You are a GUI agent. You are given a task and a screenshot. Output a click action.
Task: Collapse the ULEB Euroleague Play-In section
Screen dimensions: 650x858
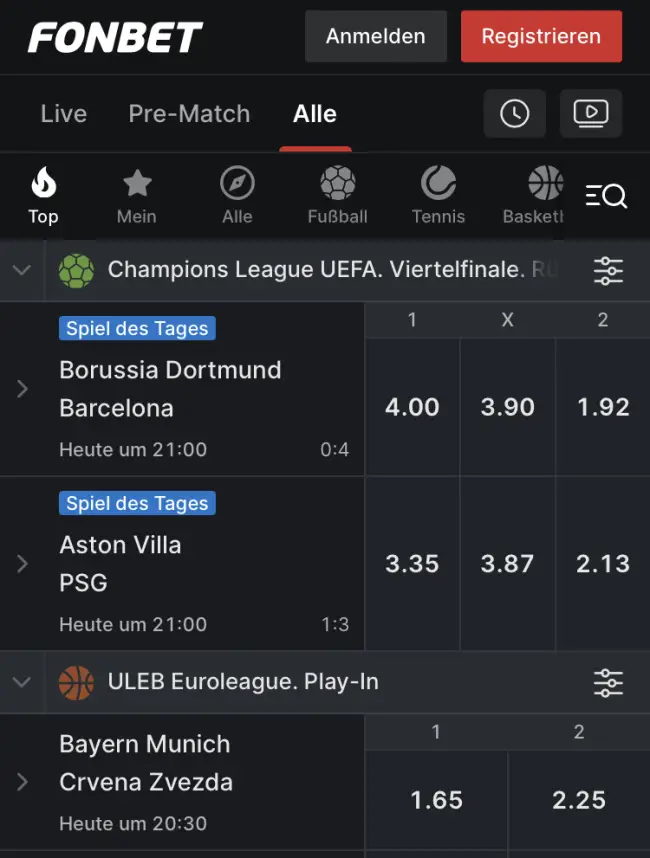[22, 683]
